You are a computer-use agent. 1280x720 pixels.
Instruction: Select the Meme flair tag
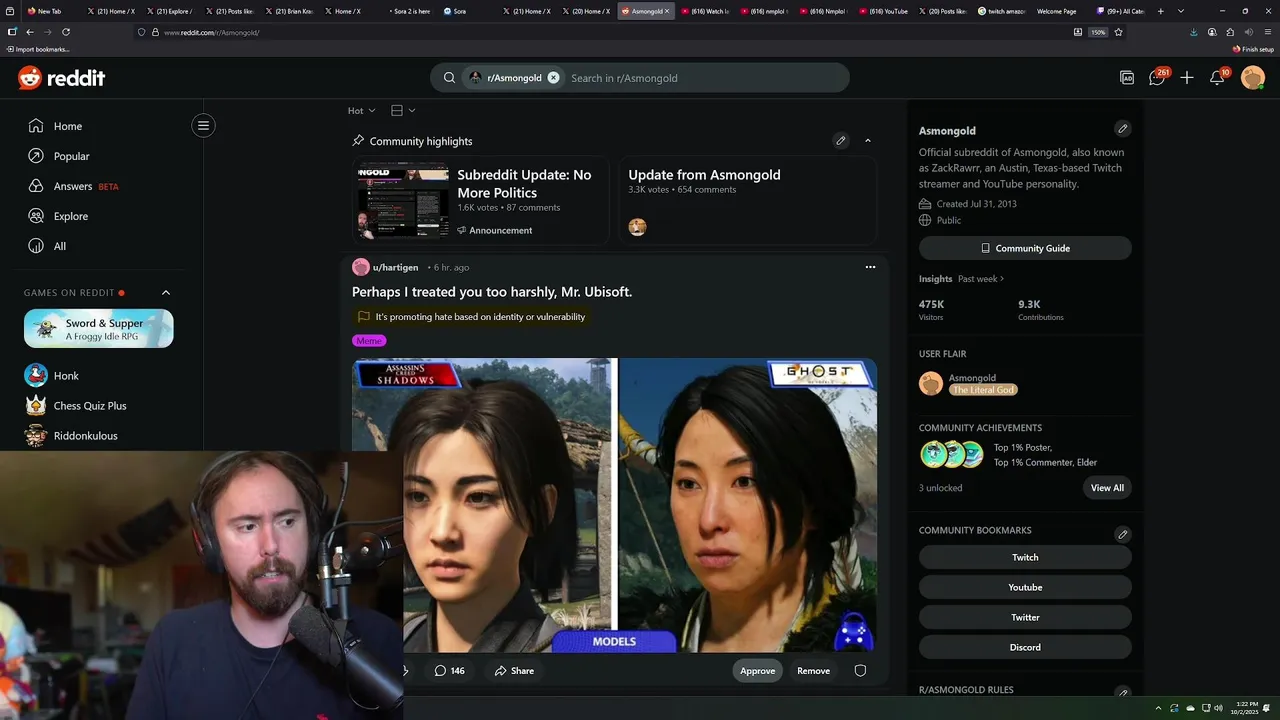(x=369, y=341)
